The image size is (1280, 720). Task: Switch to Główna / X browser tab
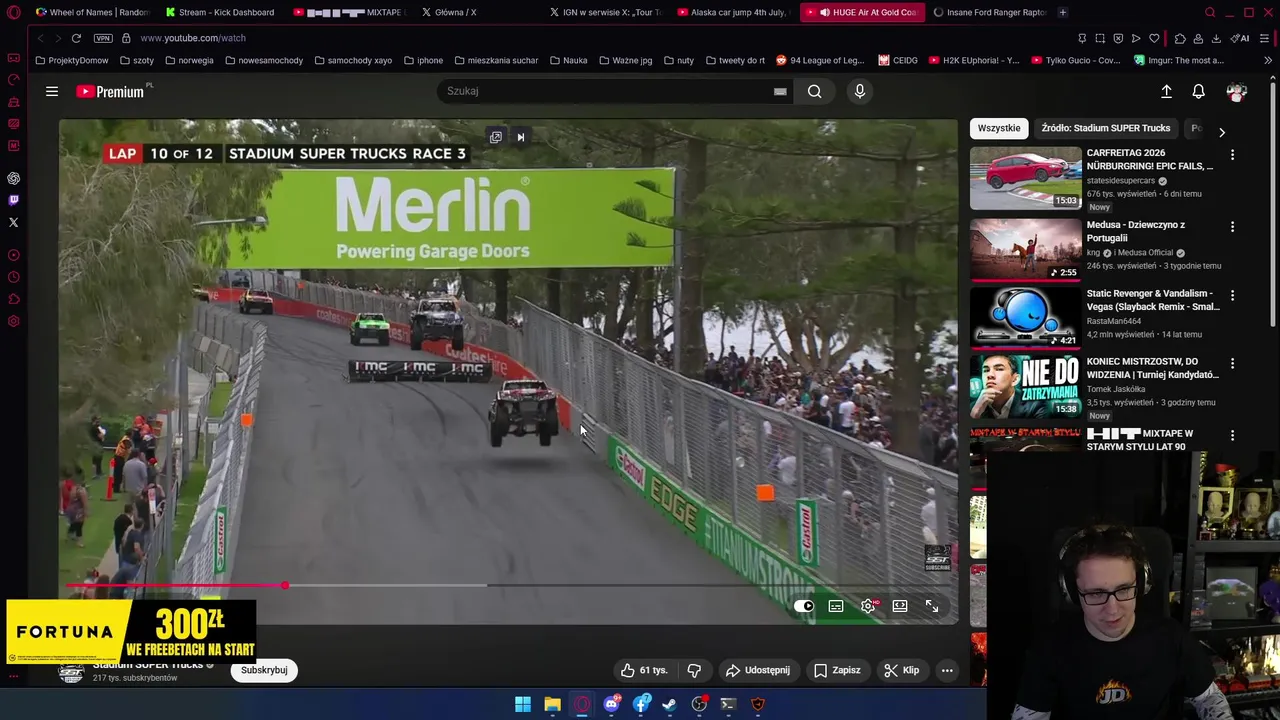click(x=476, y=12)
